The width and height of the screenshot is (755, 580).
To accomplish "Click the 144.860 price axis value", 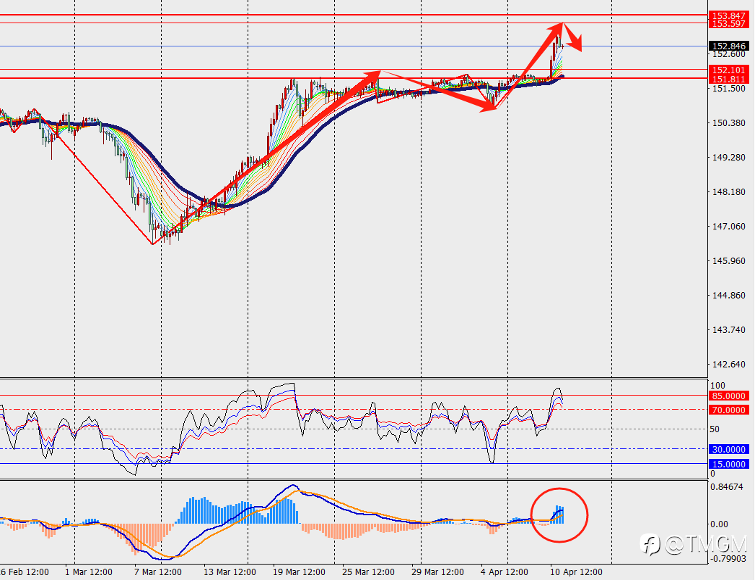I will click(729, 296).
